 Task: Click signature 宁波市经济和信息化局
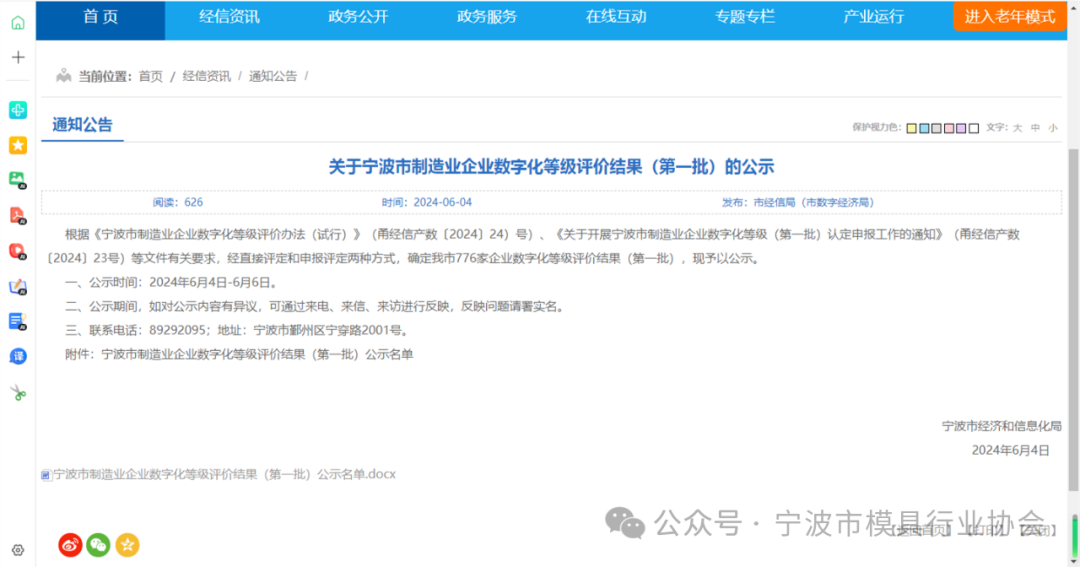(1001, 426)
